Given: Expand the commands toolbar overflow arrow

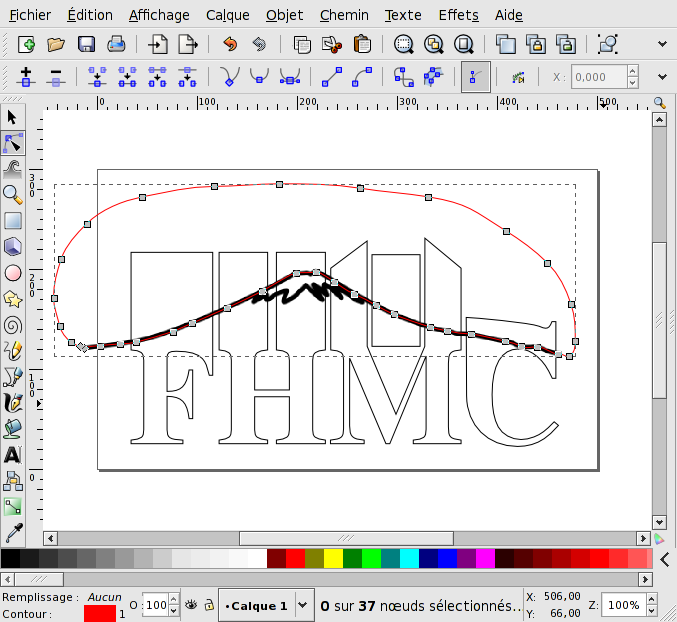Looking at the screenshot, I should point(662,44).
